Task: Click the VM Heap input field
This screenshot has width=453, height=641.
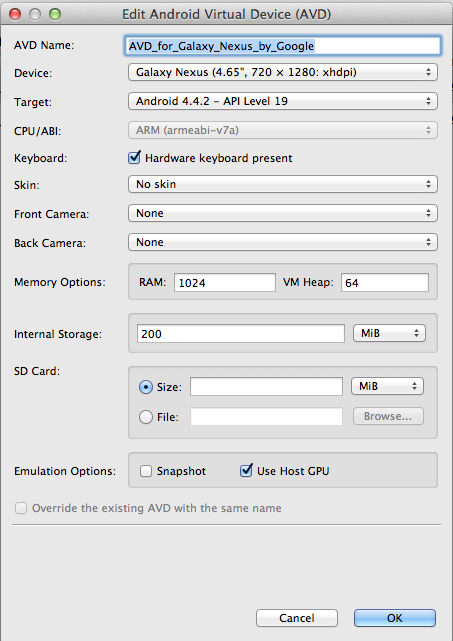Action: click(385, 282)
